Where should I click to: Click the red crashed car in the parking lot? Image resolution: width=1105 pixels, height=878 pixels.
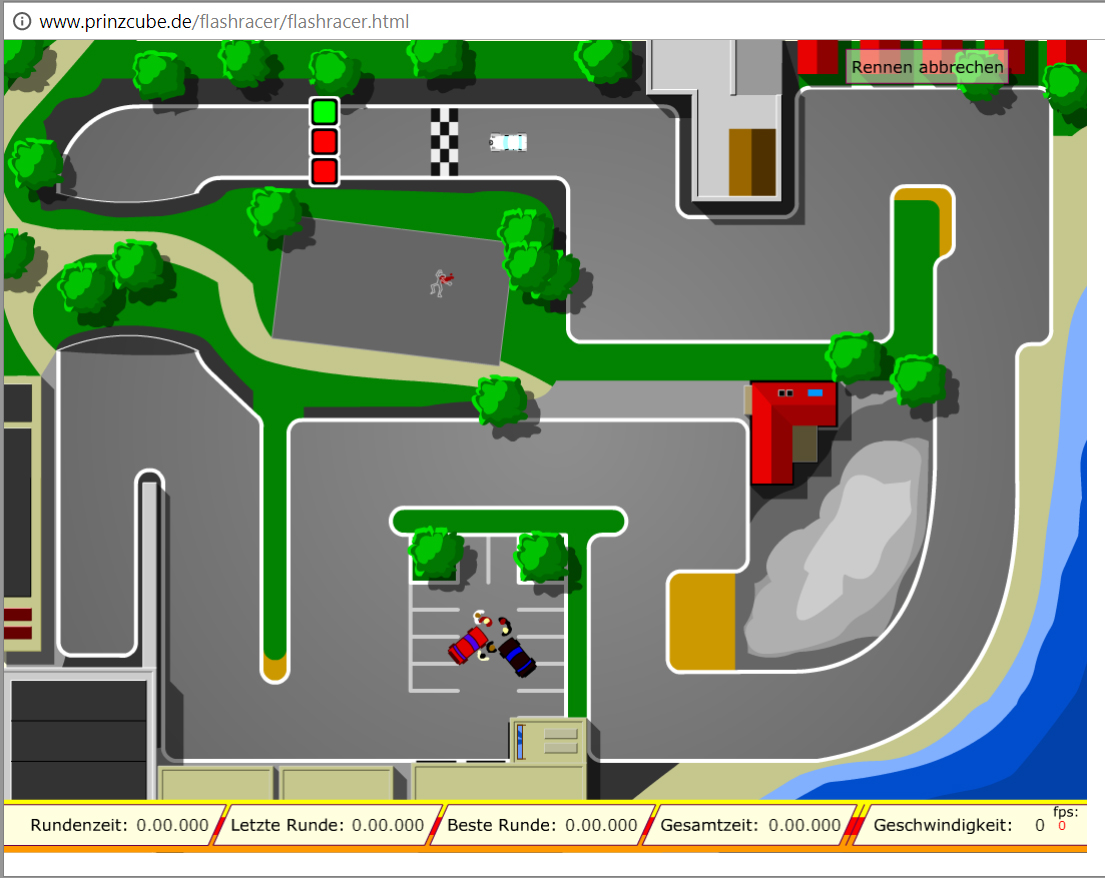[469, 645]
